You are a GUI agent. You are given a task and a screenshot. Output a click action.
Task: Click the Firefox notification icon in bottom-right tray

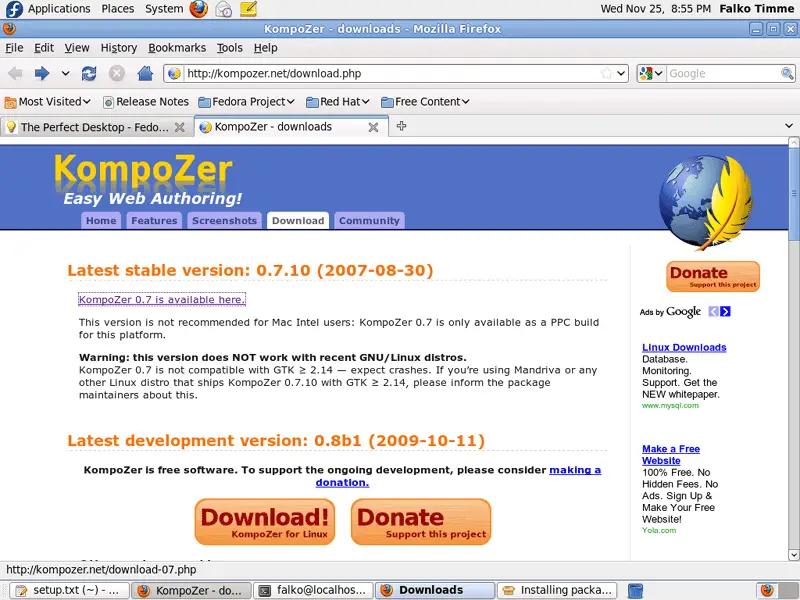(767, 590)
